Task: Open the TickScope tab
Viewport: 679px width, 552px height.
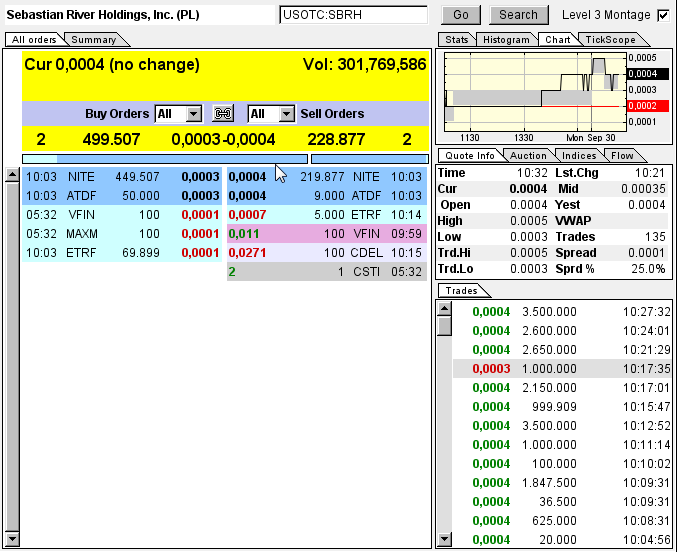Action: point(610,40)
